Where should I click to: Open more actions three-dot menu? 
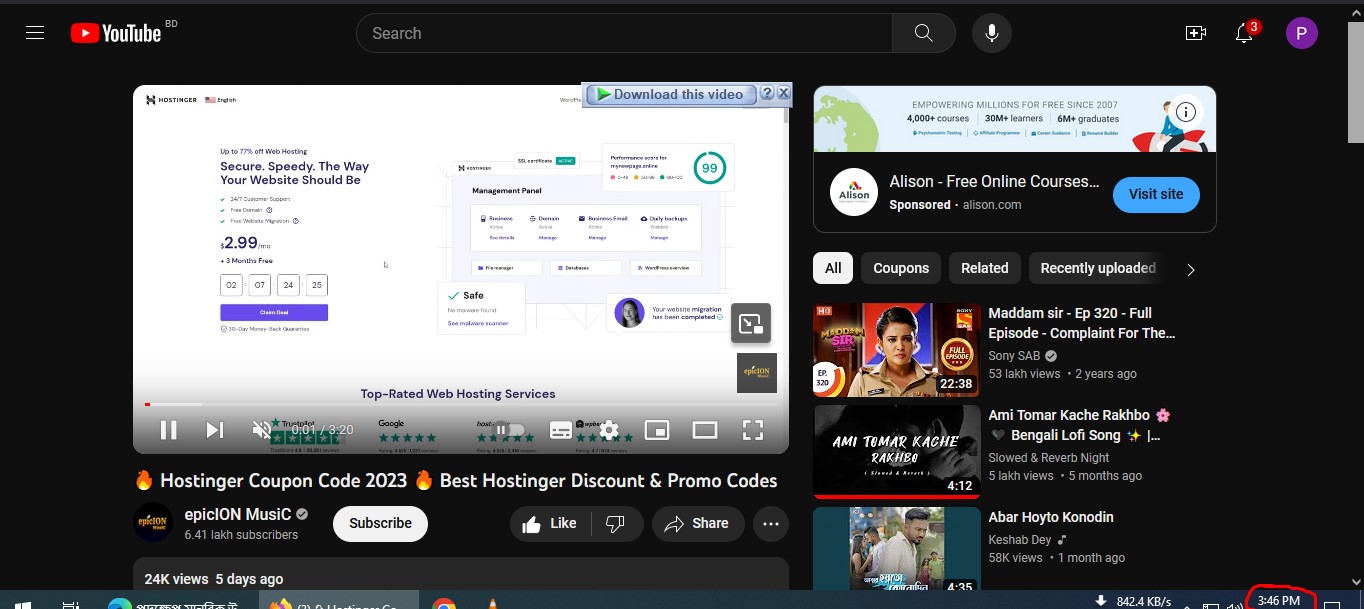(x=770, y=523)
